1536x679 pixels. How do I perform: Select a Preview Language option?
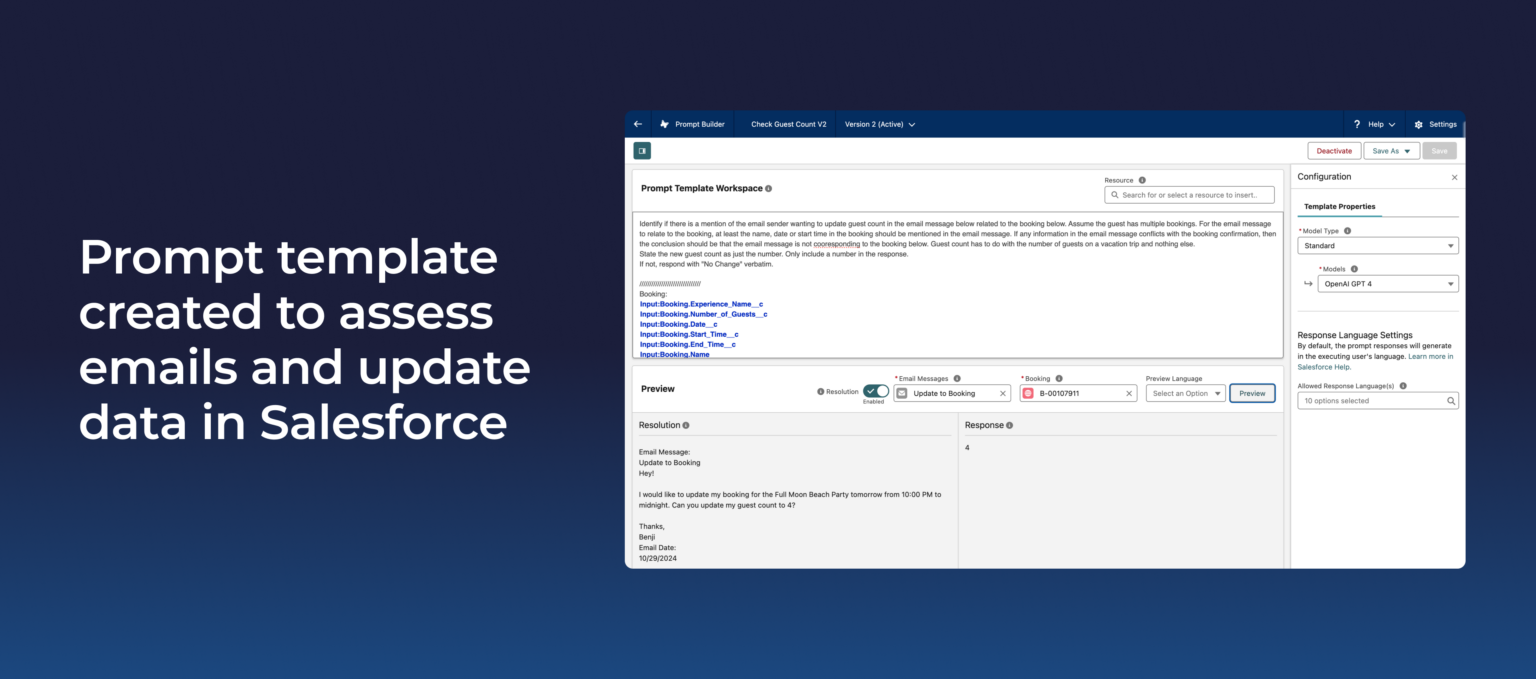pos(1185,393)
